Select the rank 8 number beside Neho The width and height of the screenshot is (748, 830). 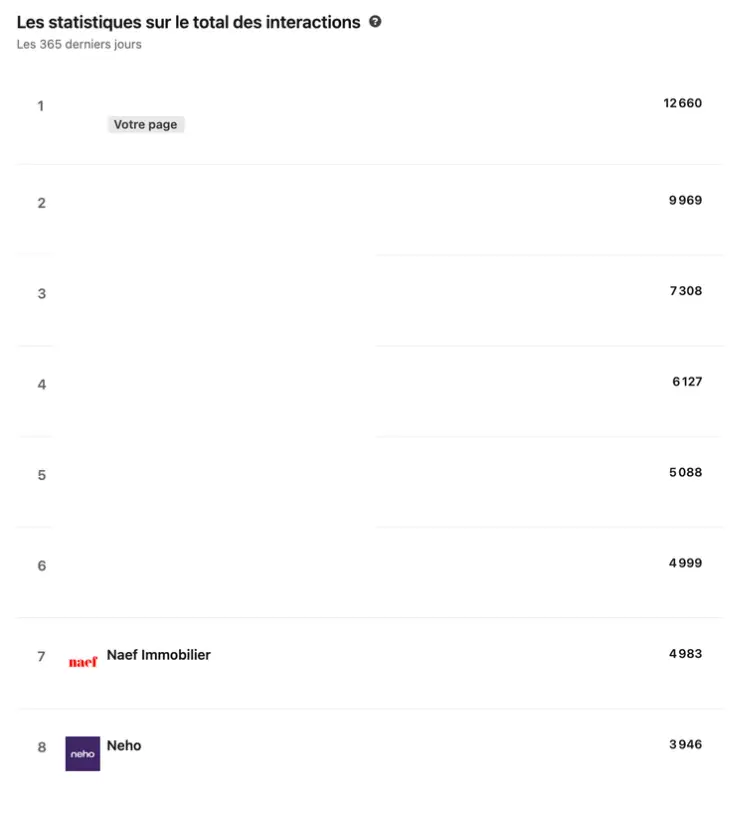(x=42, y=747)
